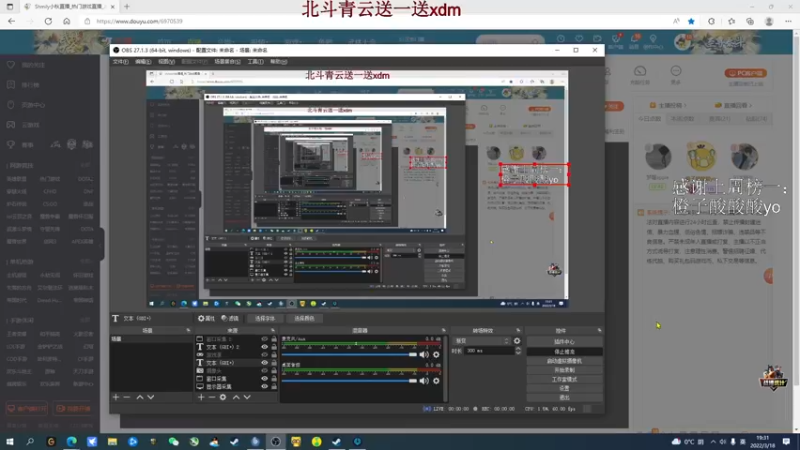Toggle lock on 窗口采集 source

click(x=274, y=379)
